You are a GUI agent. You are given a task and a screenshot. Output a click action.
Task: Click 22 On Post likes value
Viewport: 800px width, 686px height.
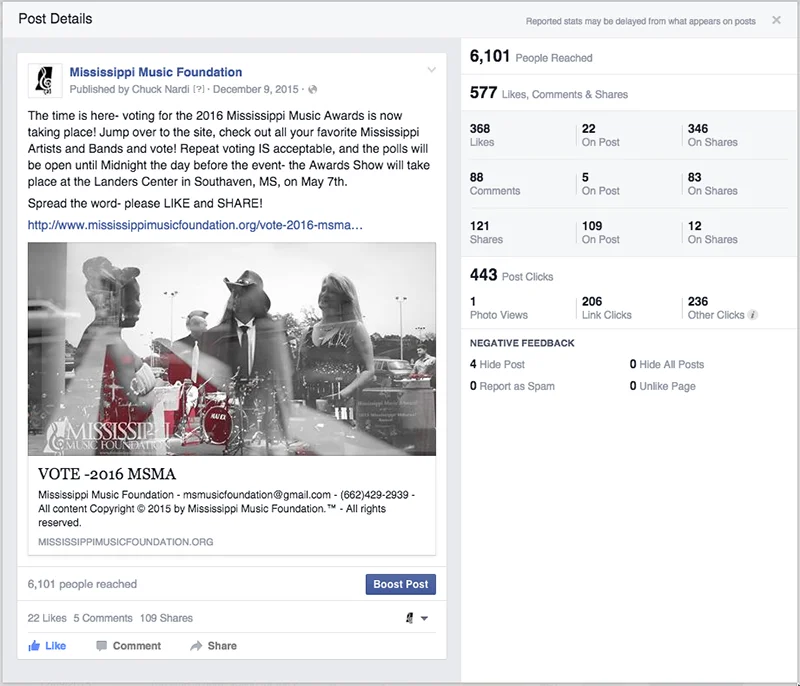601,135
